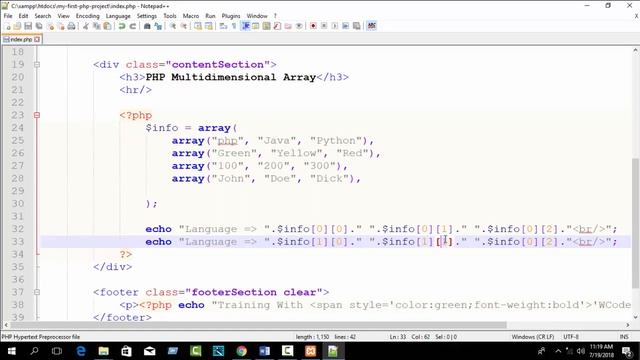The image size is (640, 360).
Task: Open the Macro menu
Action: pos(191,16)
